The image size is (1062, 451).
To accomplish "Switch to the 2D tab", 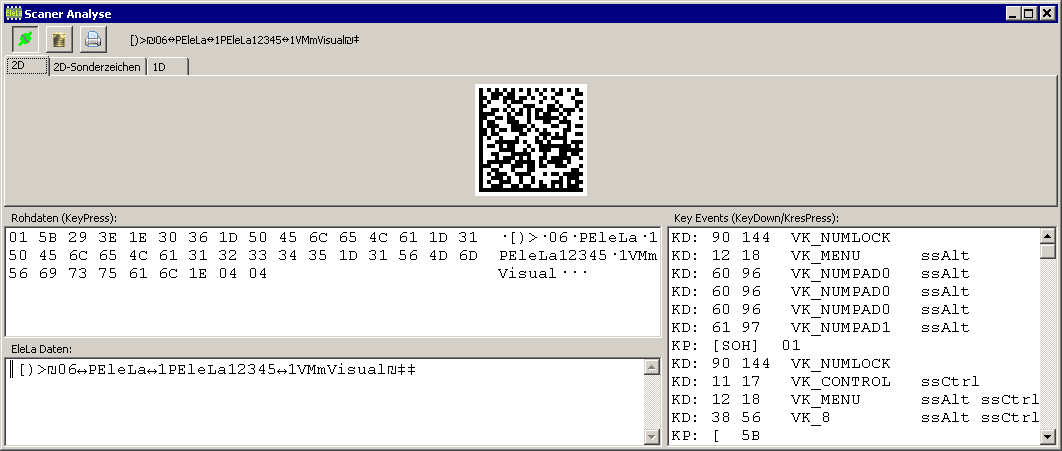I will (x=25, y=66).
